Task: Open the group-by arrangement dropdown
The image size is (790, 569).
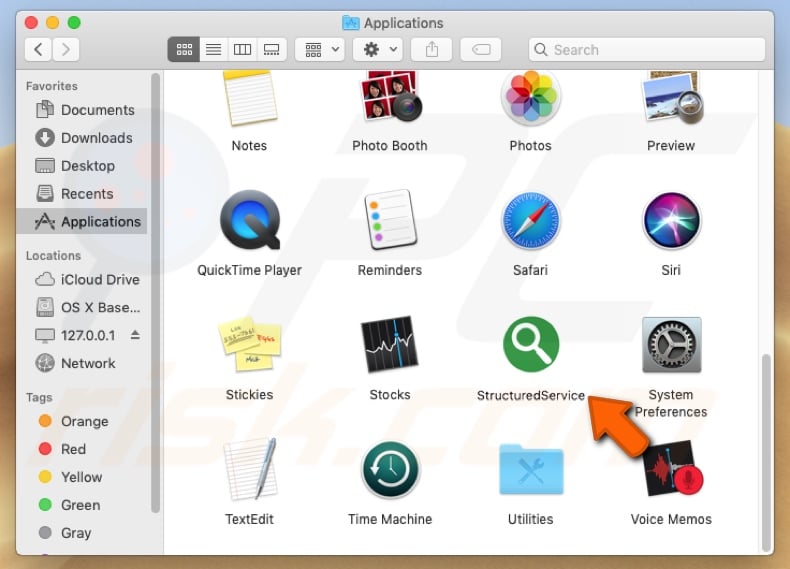Action: (320, 49)
